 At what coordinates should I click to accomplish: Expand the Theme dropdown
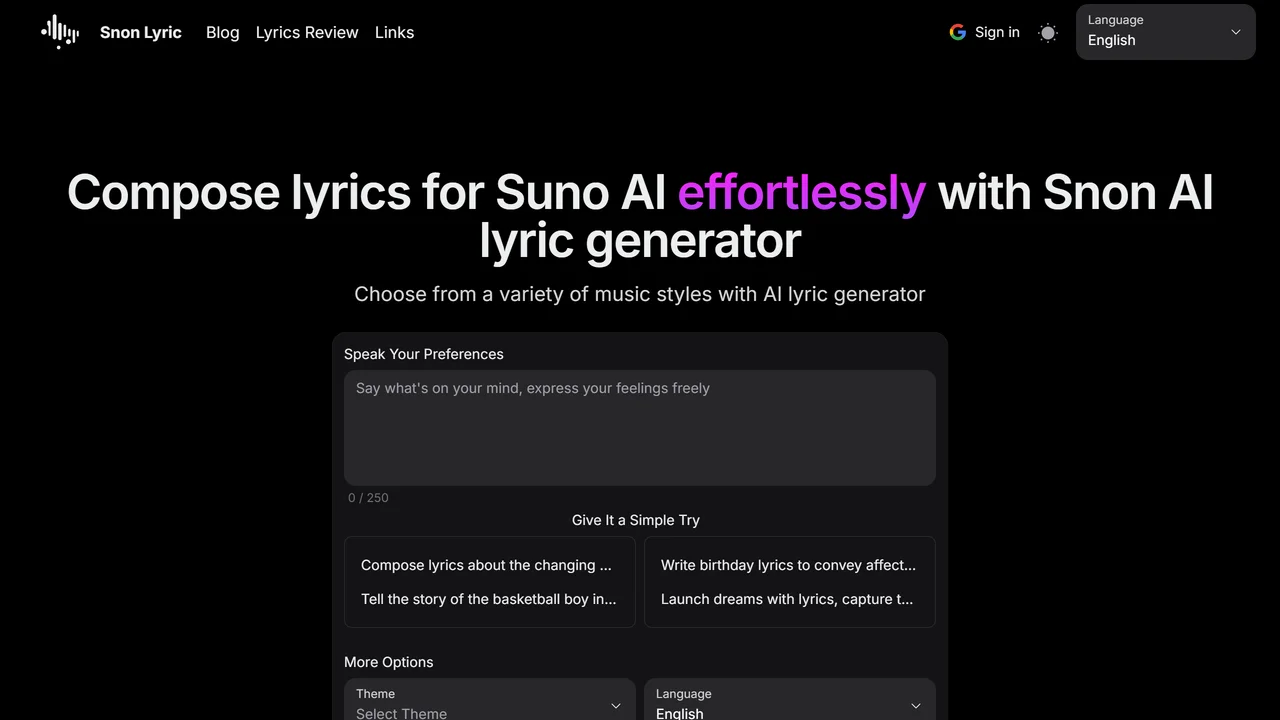[x=490, y=701]
